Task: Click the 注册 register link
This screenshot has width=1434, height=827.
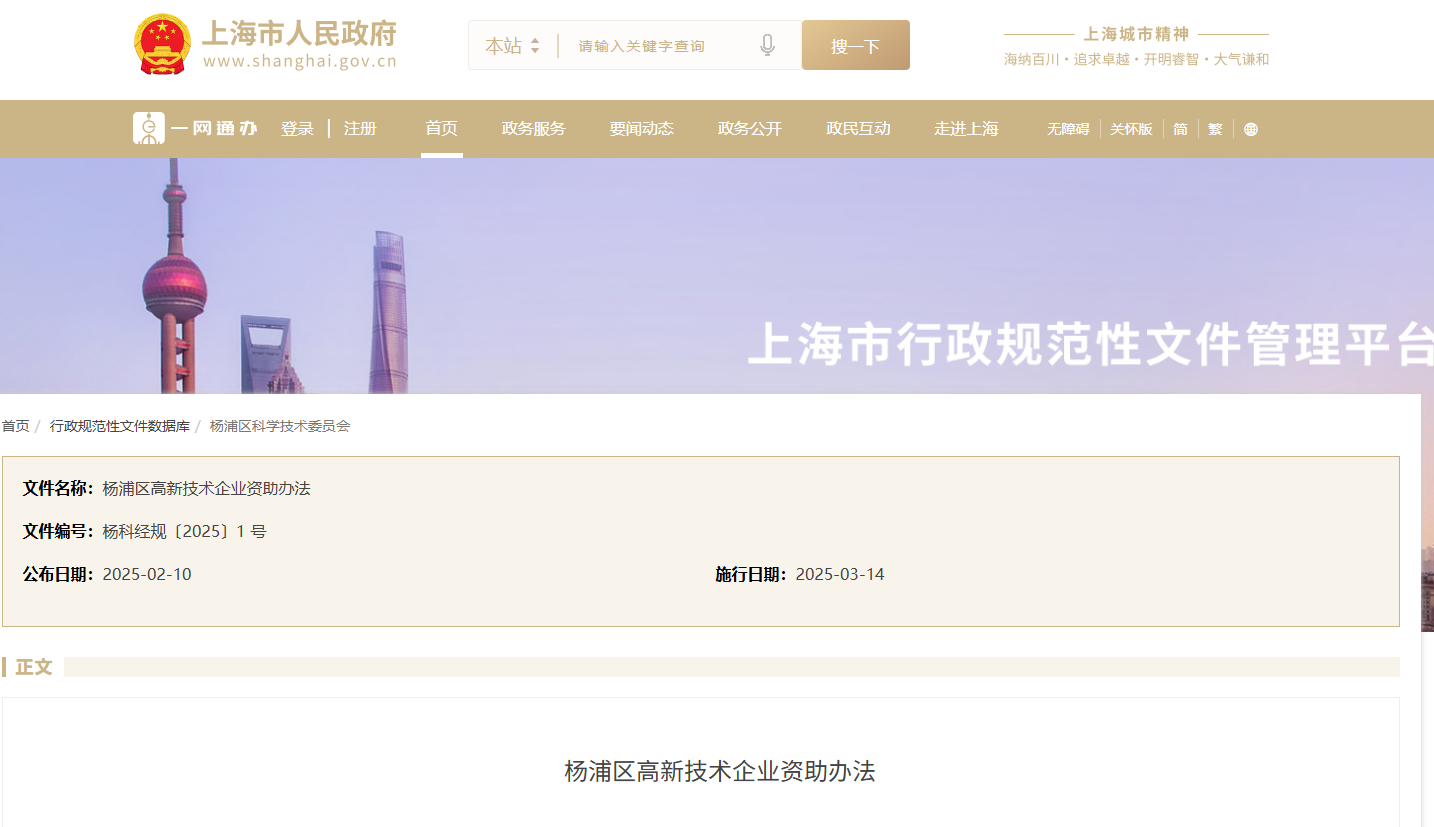Action: point(360,128)
